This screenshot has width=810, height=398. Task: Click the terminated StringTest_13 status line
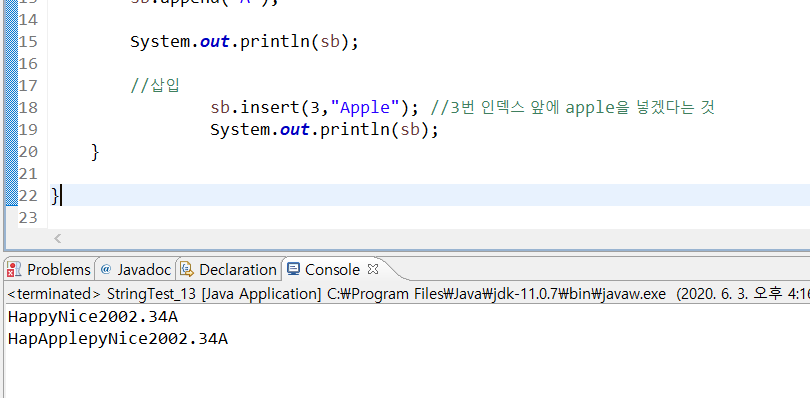408,294
